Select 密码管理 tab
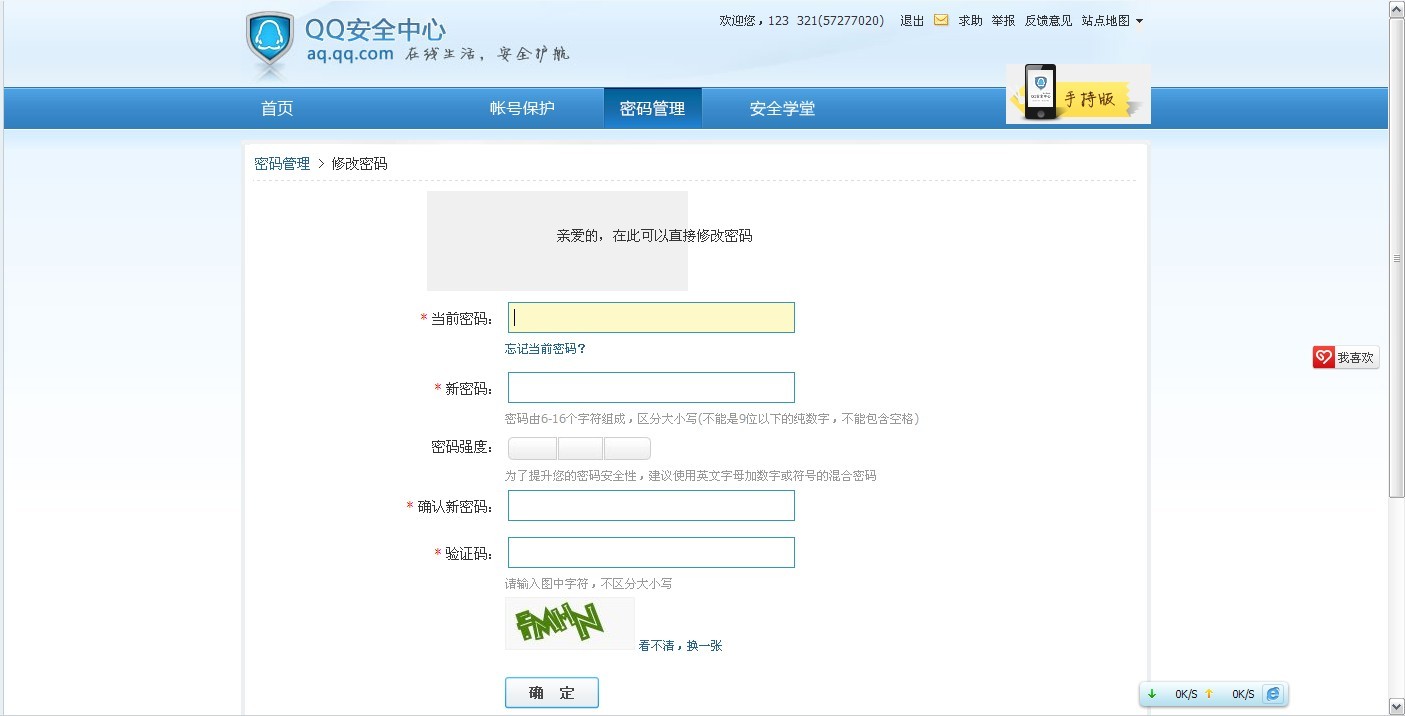Screen dimensions: 1405x716 652,108
